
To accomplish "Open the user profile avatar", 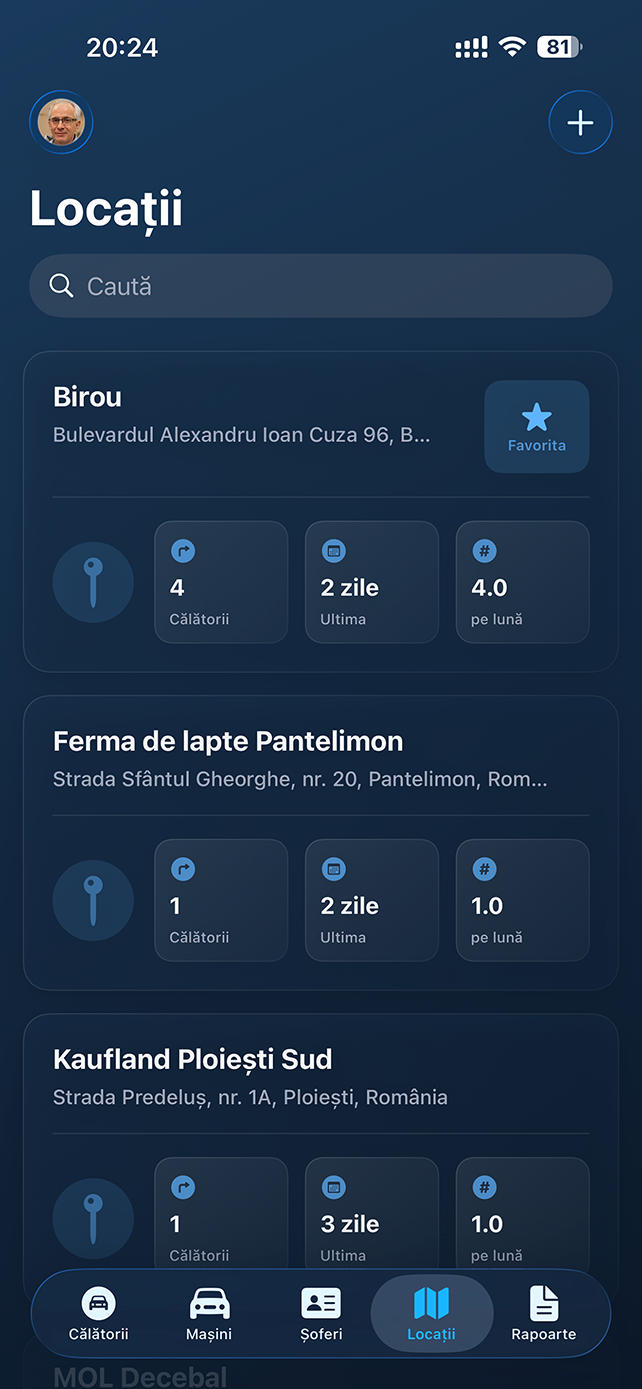I will pos(62,123).
